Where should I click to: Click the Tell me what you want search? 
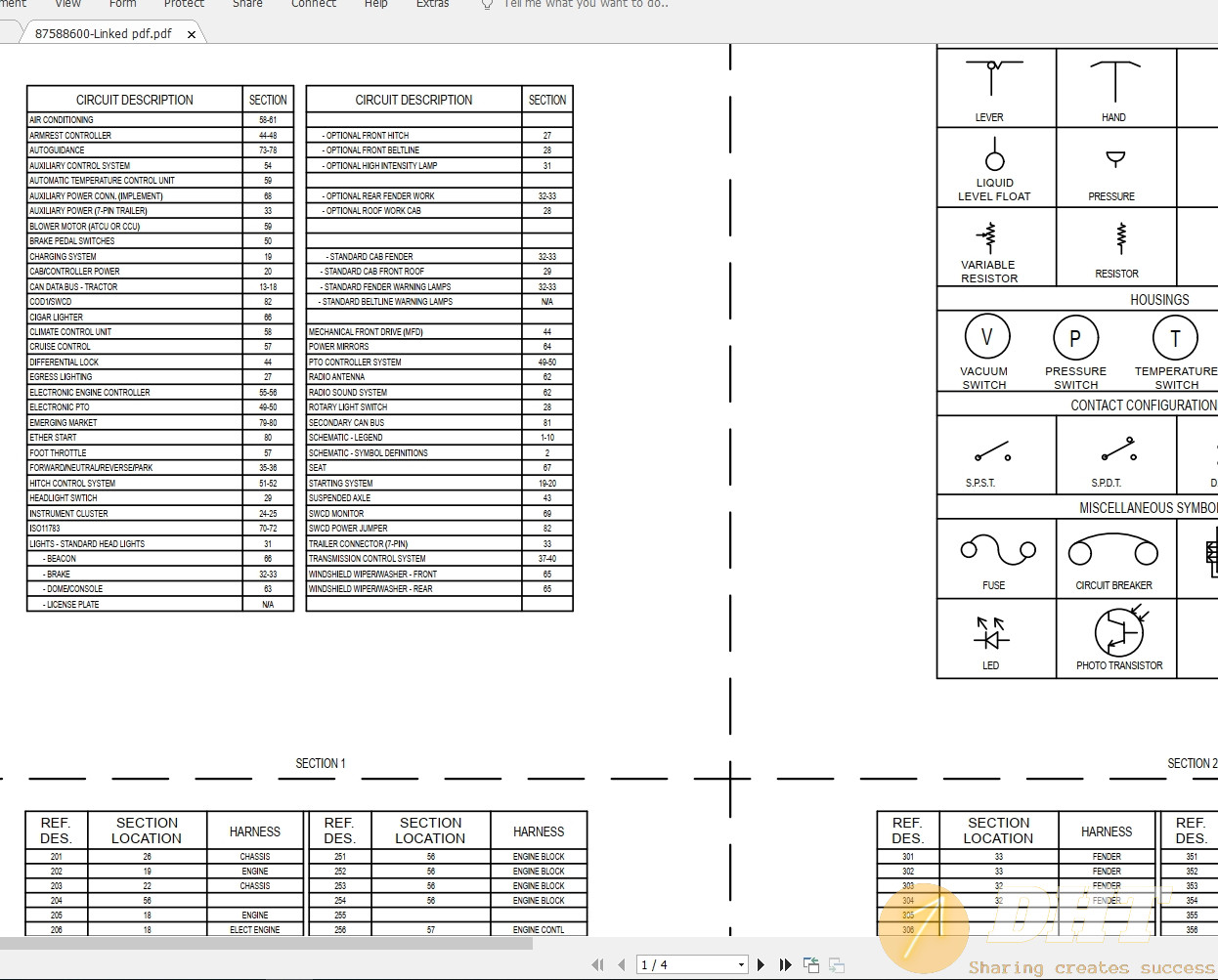pos(585,4)
